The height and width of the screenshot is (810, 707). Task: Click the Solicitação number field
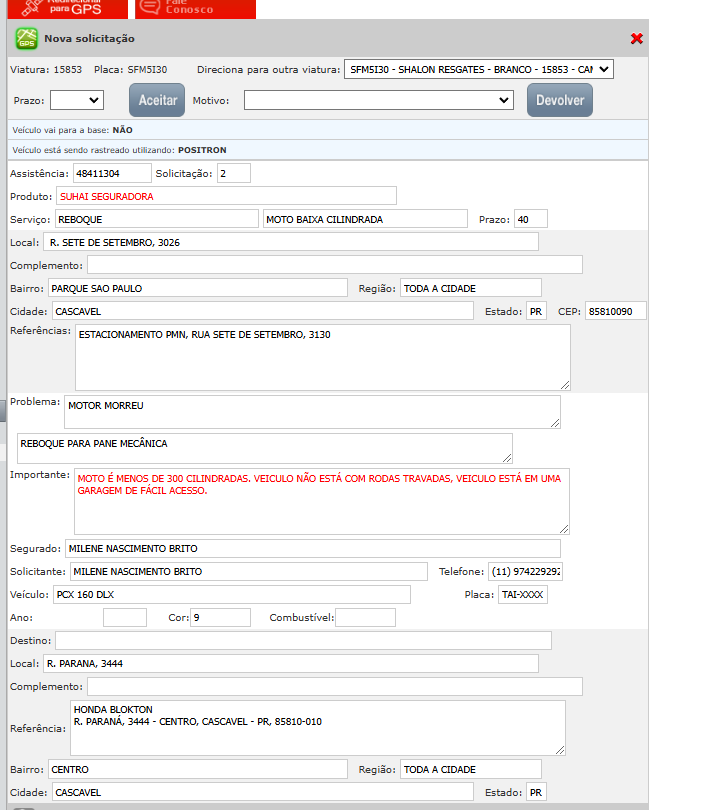[234, 174]
